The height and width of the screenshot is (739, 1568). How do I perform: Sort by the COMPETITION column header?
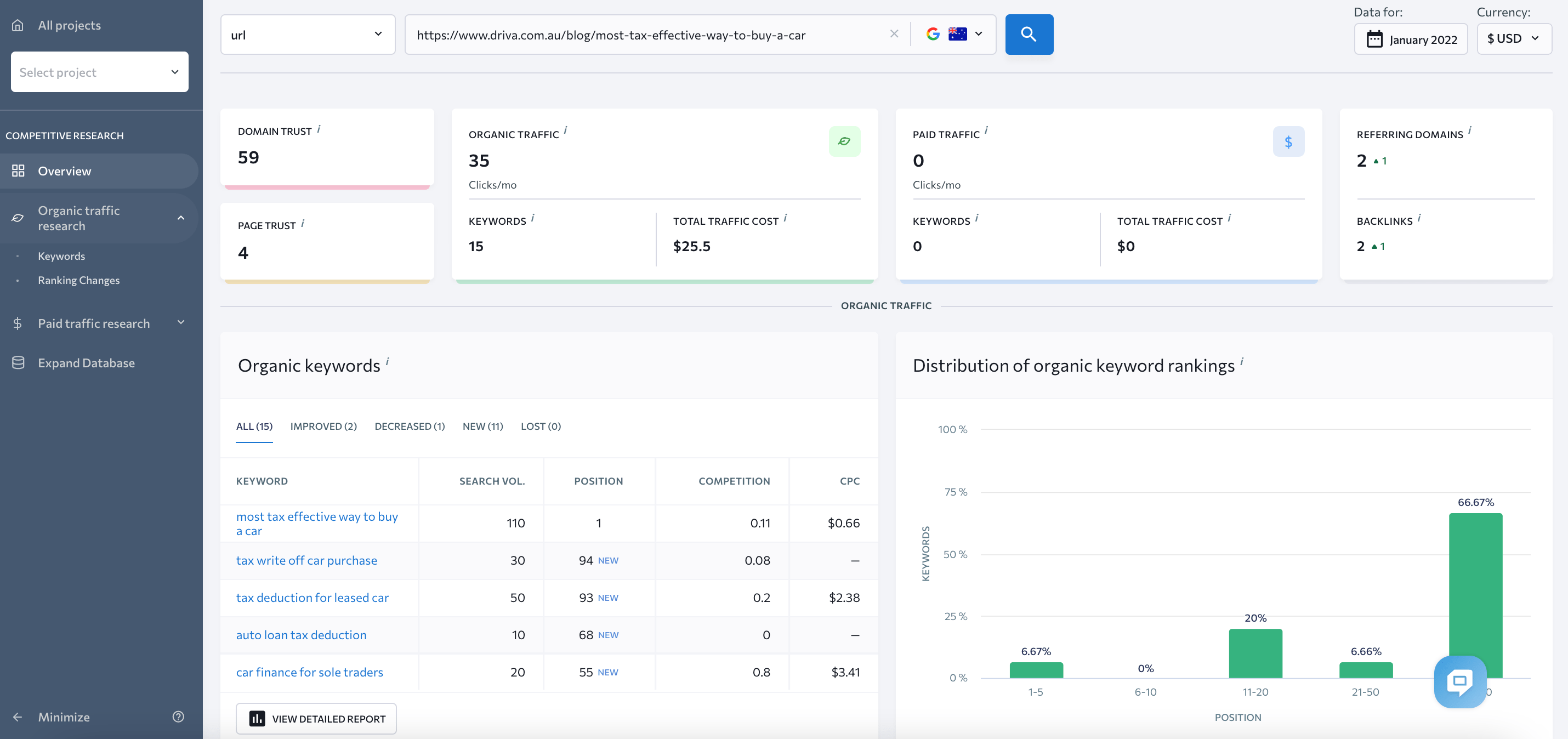coord(734,481)
